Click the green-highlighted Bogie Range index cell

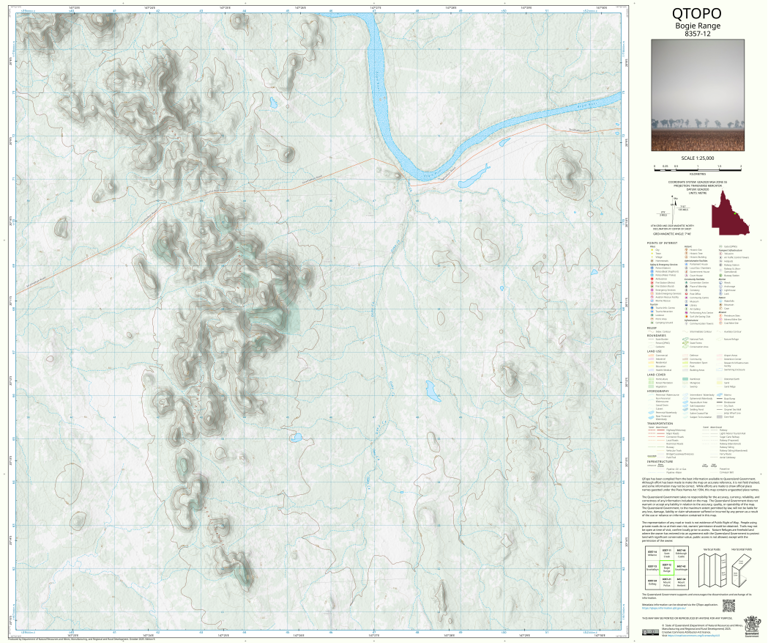tap(667, 568)
